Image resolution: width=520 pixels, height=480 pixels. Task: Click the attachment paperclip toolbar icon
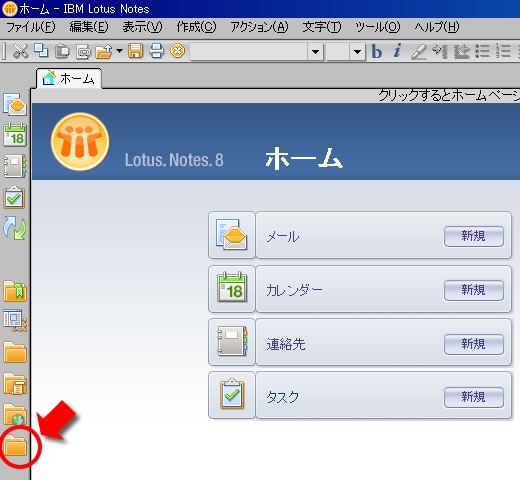tap(83, 52)
